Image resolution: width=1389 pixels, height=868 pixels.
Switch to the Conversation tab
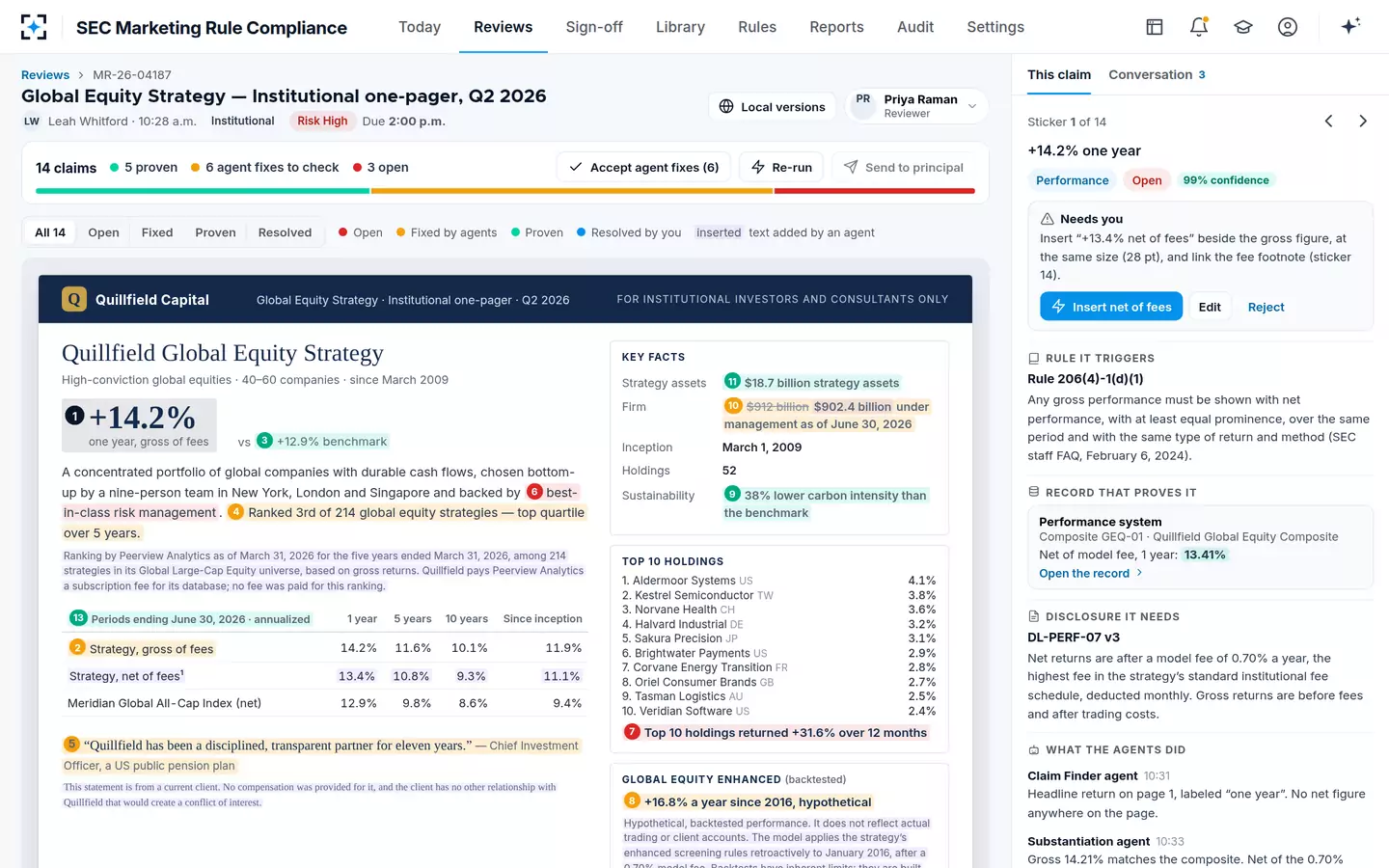pos(1157,74)
